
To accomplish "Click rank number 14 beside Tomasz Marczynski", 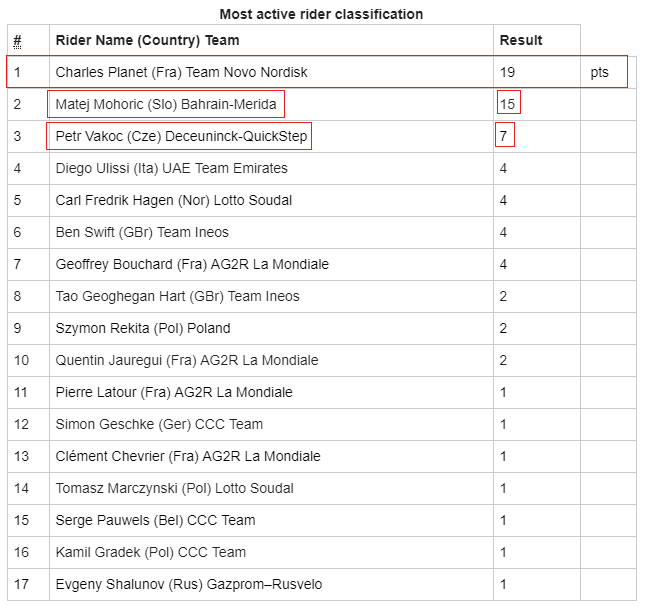I will click(21, 488).
